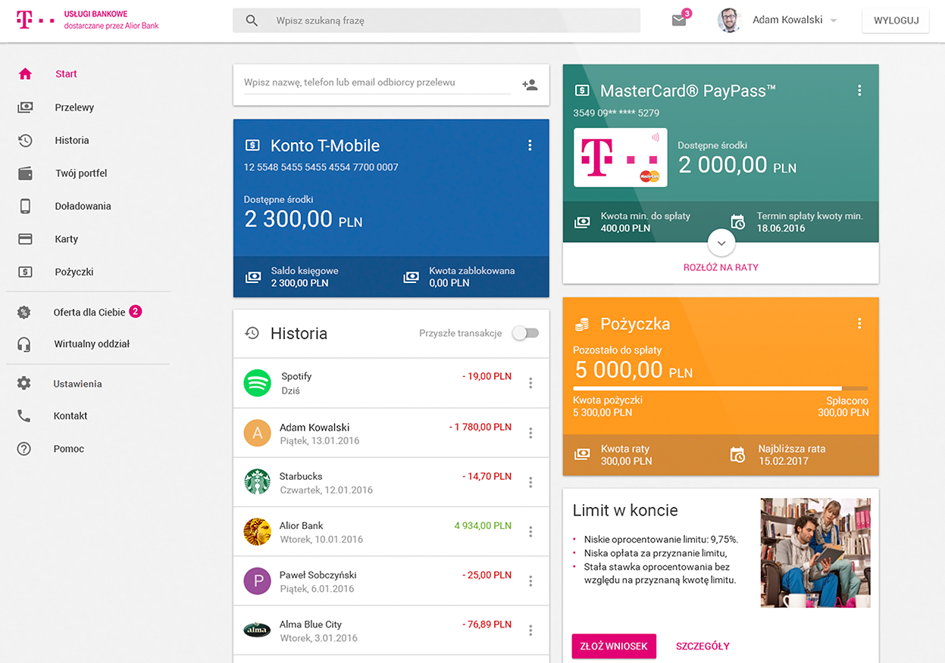
Task: Click the recipient name, phone or email field
Action: (x=377, y=83)
